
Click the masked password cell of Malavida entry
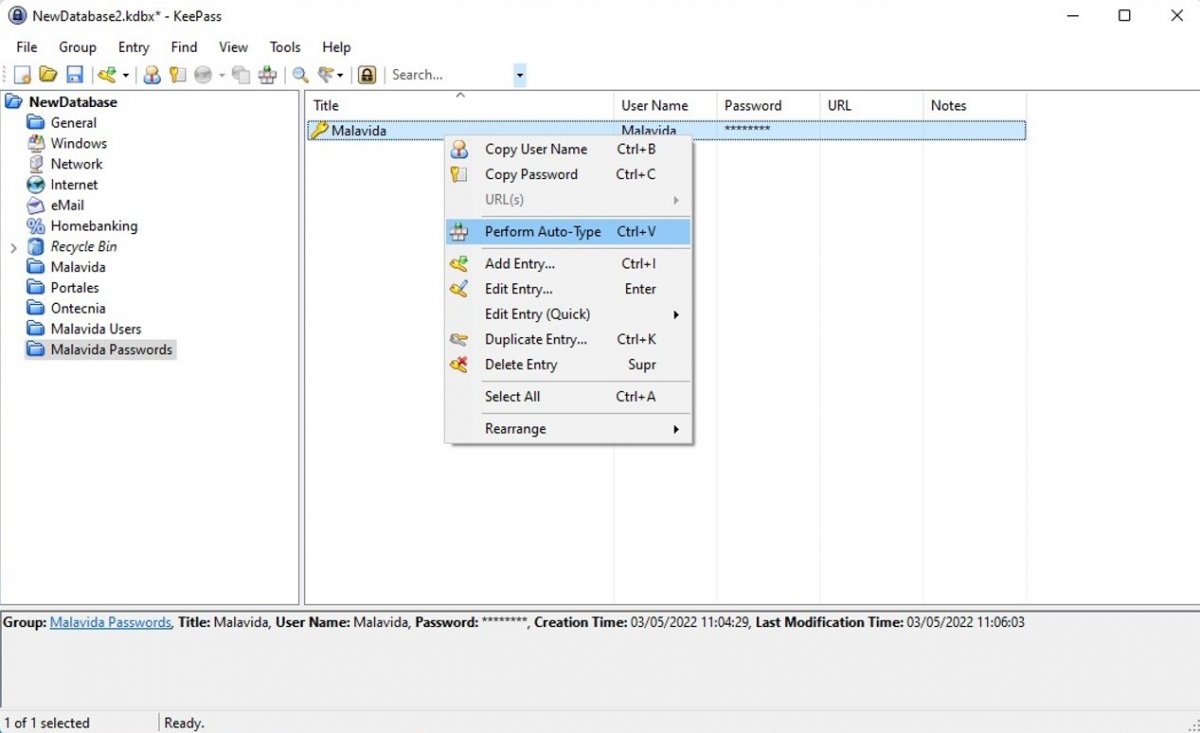click(x=768, y=130)
